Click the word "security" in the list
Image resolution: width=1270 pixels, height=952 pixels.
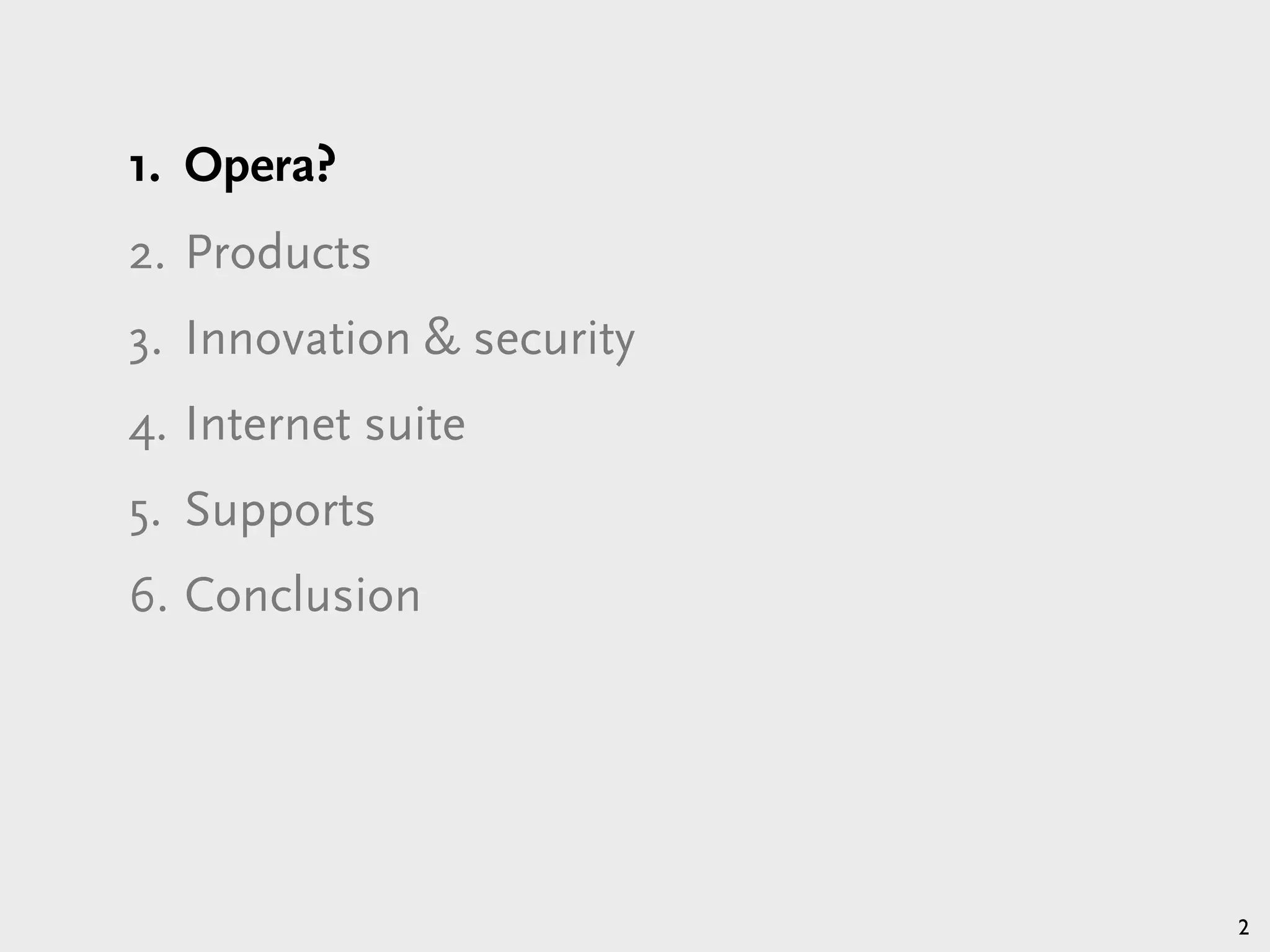tap(554, 341)
